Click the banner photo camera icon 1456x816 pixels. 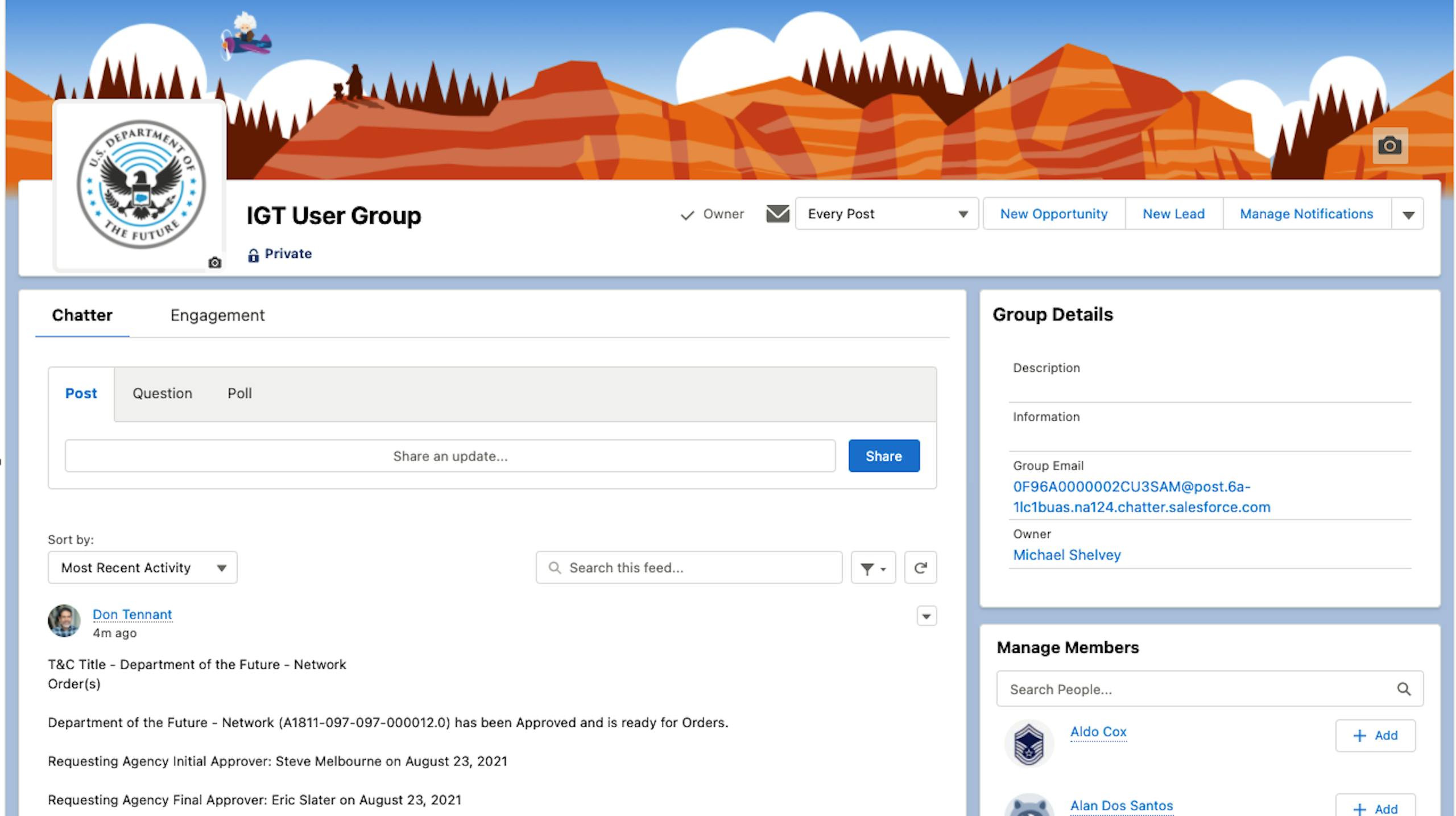1389,146
